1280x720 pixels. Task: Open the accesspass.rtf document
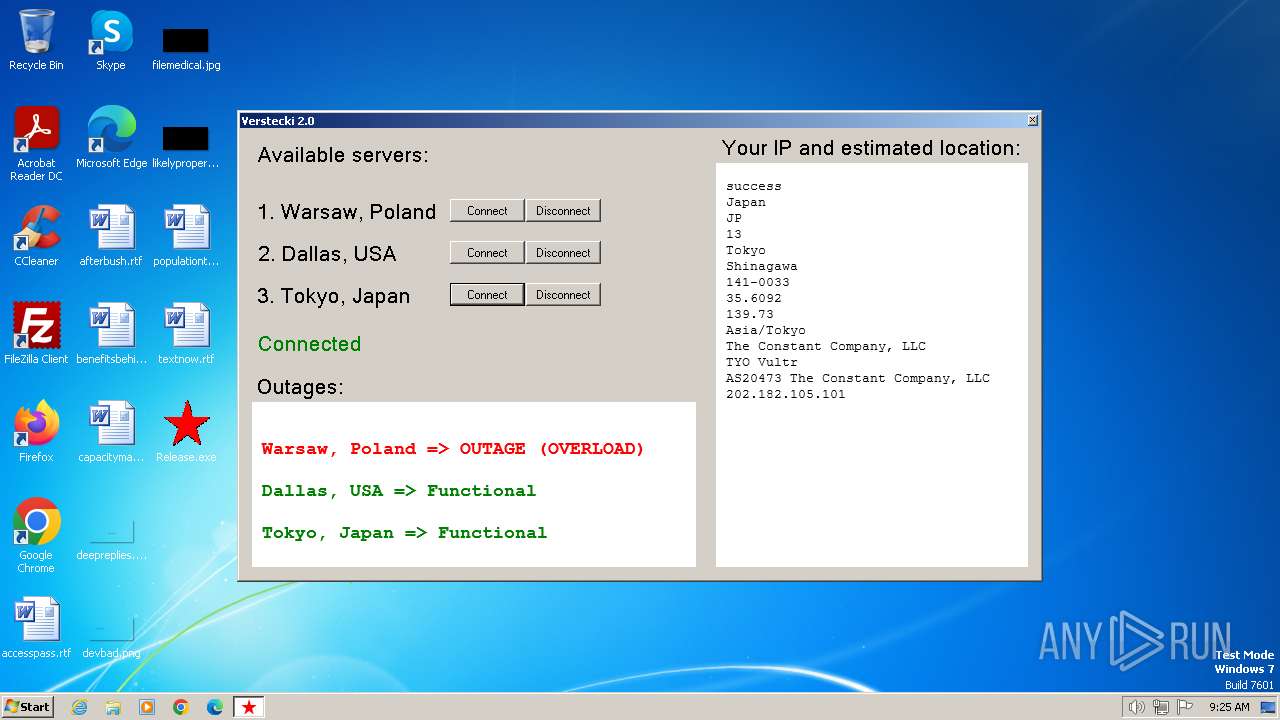tap(36, 628)
